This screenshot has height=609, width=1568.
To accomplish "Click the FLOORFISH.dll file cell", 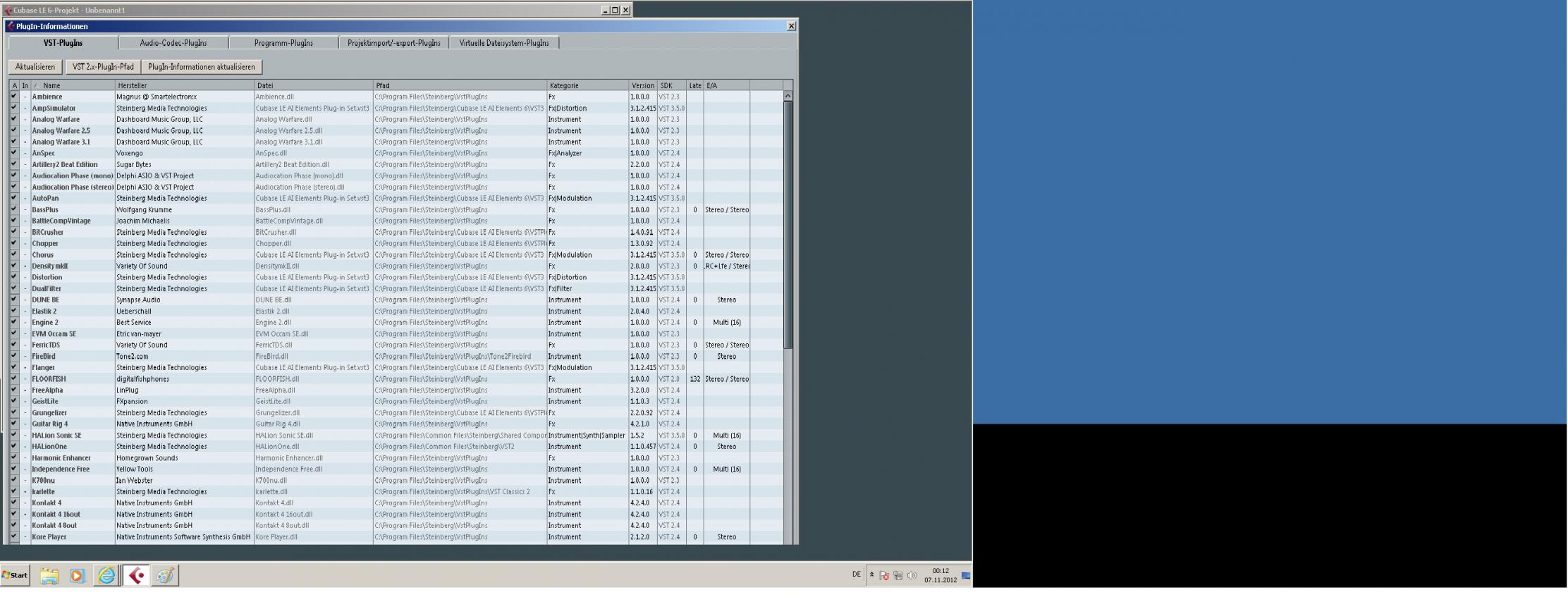I will [x=277, y=379].
